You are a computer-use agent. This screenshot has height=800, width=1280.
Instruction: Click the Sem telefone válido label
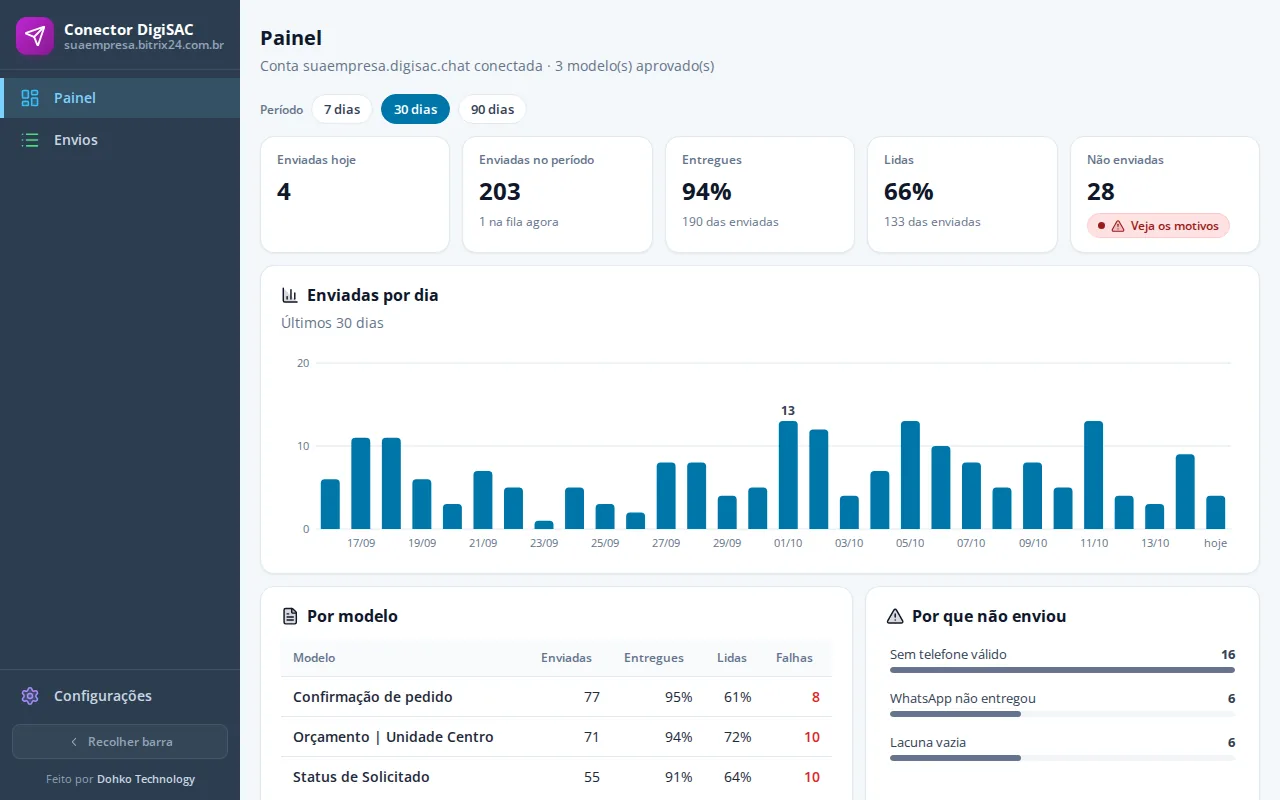click(948, 654)
